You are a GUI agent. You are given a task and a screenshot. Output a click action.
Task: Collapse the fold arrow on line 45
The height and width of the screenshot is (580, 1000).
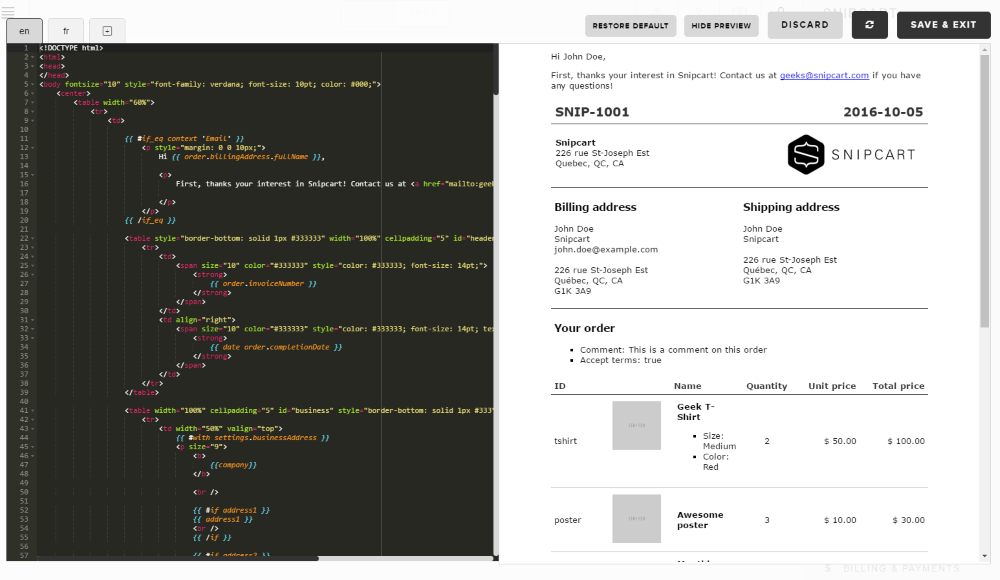[33, 447]
